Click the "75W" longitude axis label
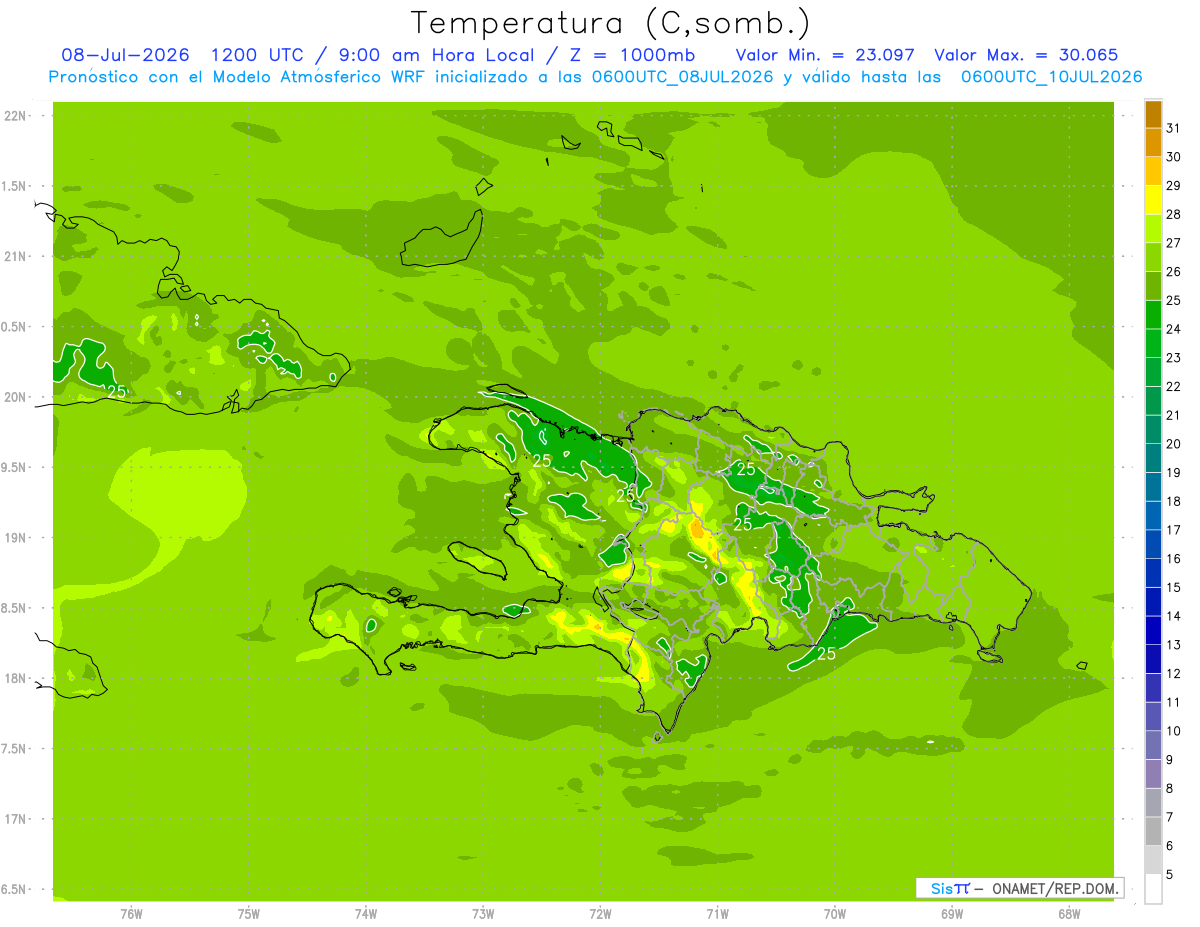The height and width of the screenshot is (927, 1200). pos(249,913)
